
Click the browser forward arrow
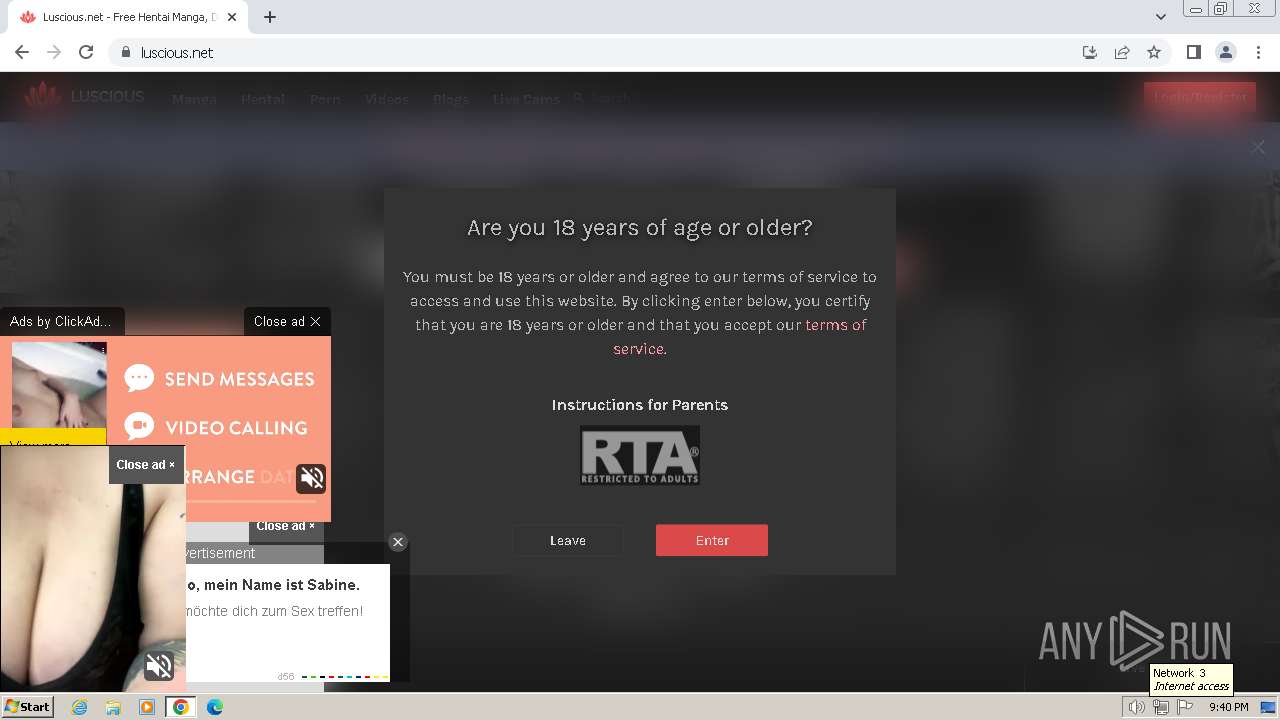(x=54, y=52)
